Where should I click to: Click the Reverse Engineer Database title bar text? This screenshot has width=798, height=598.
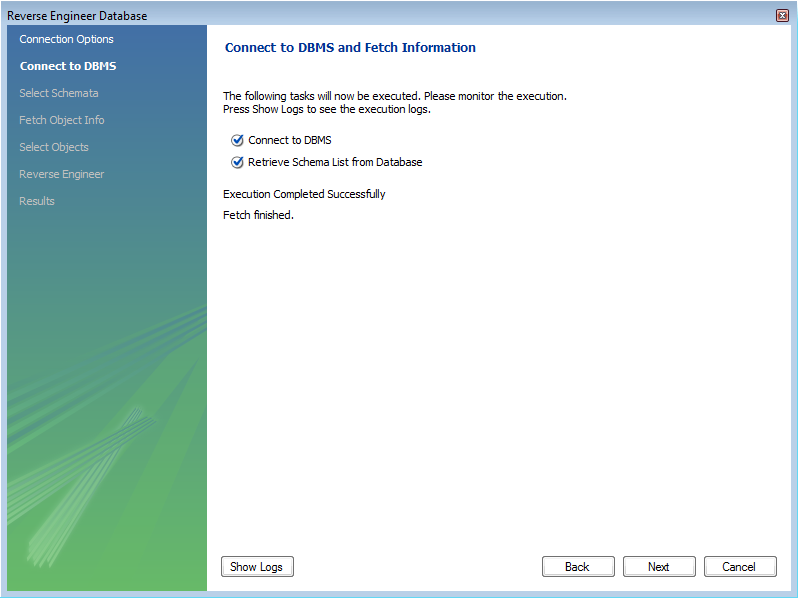click(x=77, y=16)
